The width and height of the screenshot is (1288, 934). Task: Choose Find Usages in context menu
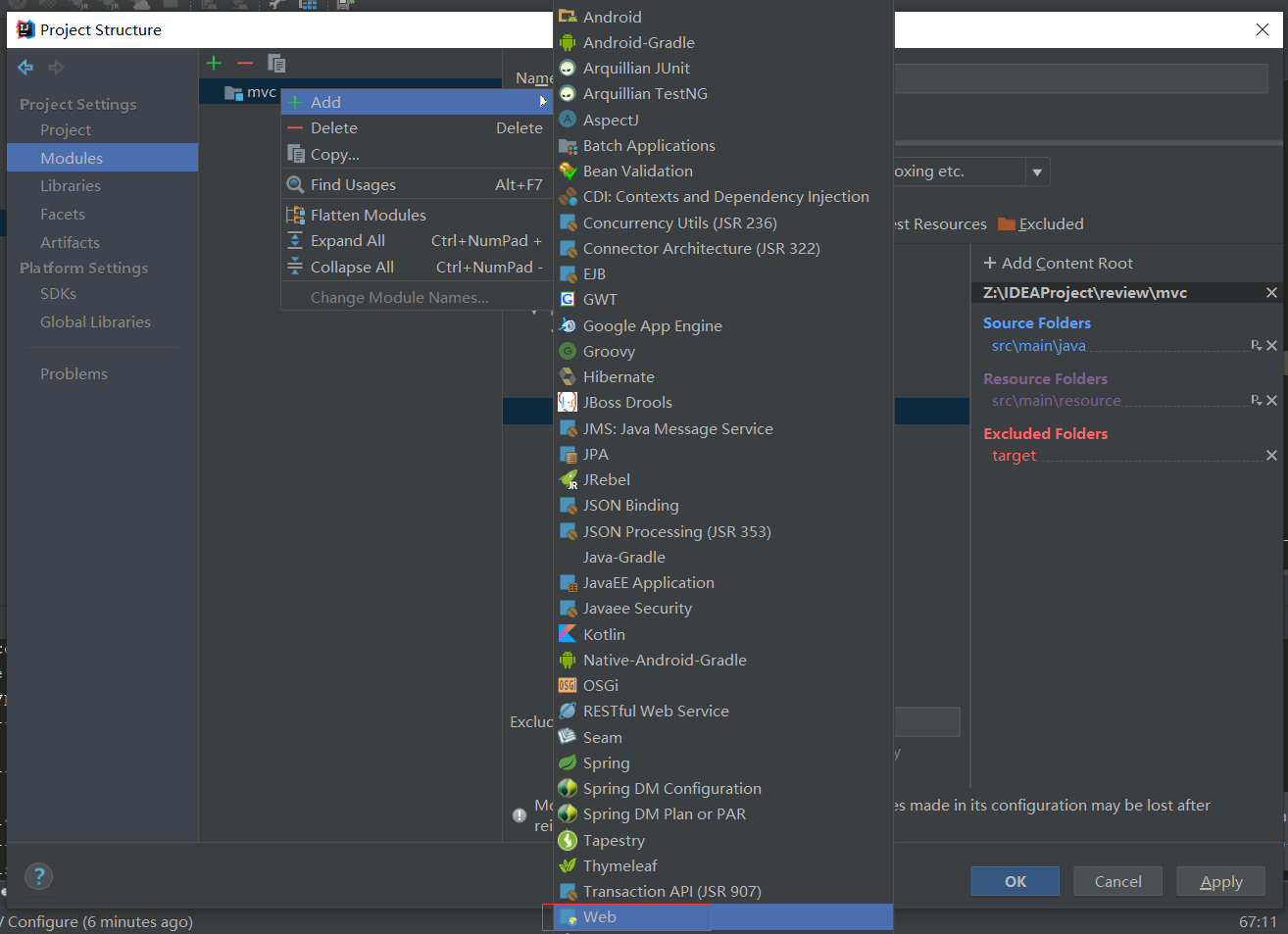tap(417, 184)
